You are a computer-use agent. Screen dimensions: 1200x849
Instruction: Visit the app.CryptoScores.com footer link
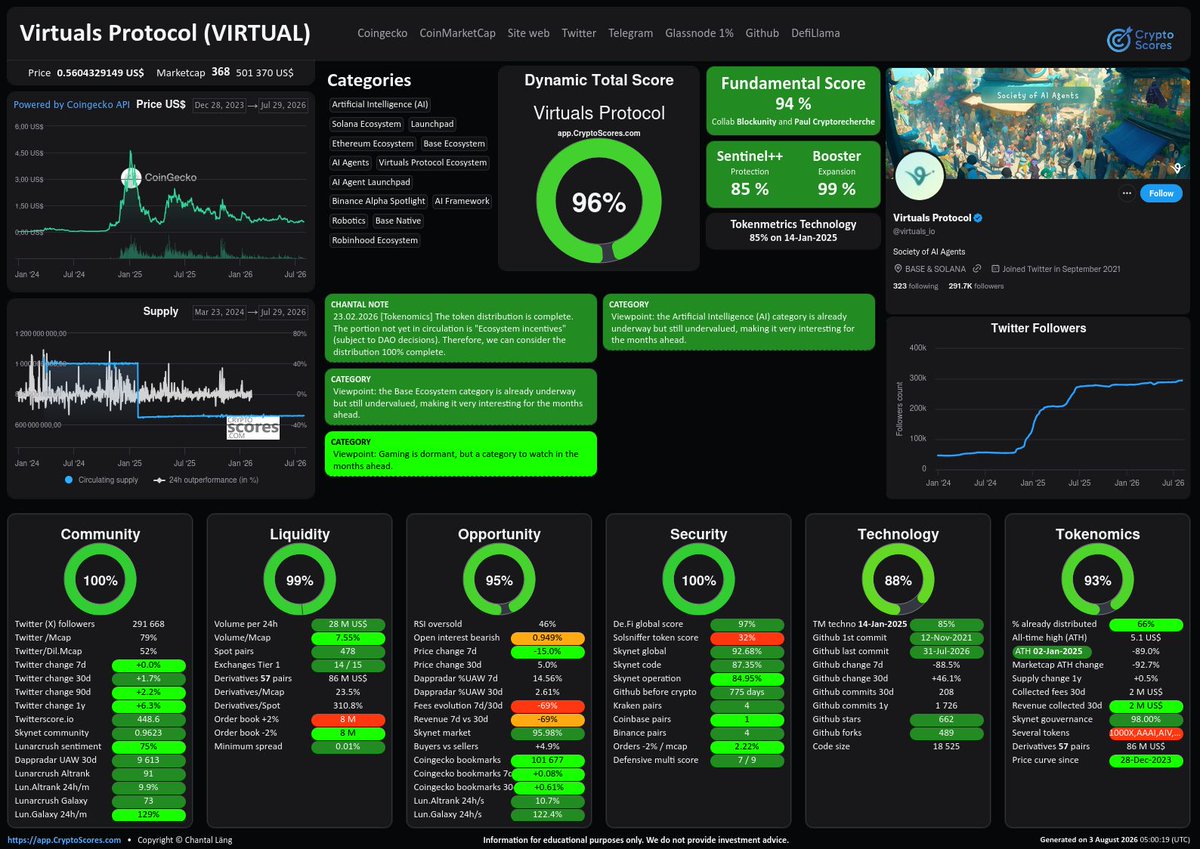point(64,841)
